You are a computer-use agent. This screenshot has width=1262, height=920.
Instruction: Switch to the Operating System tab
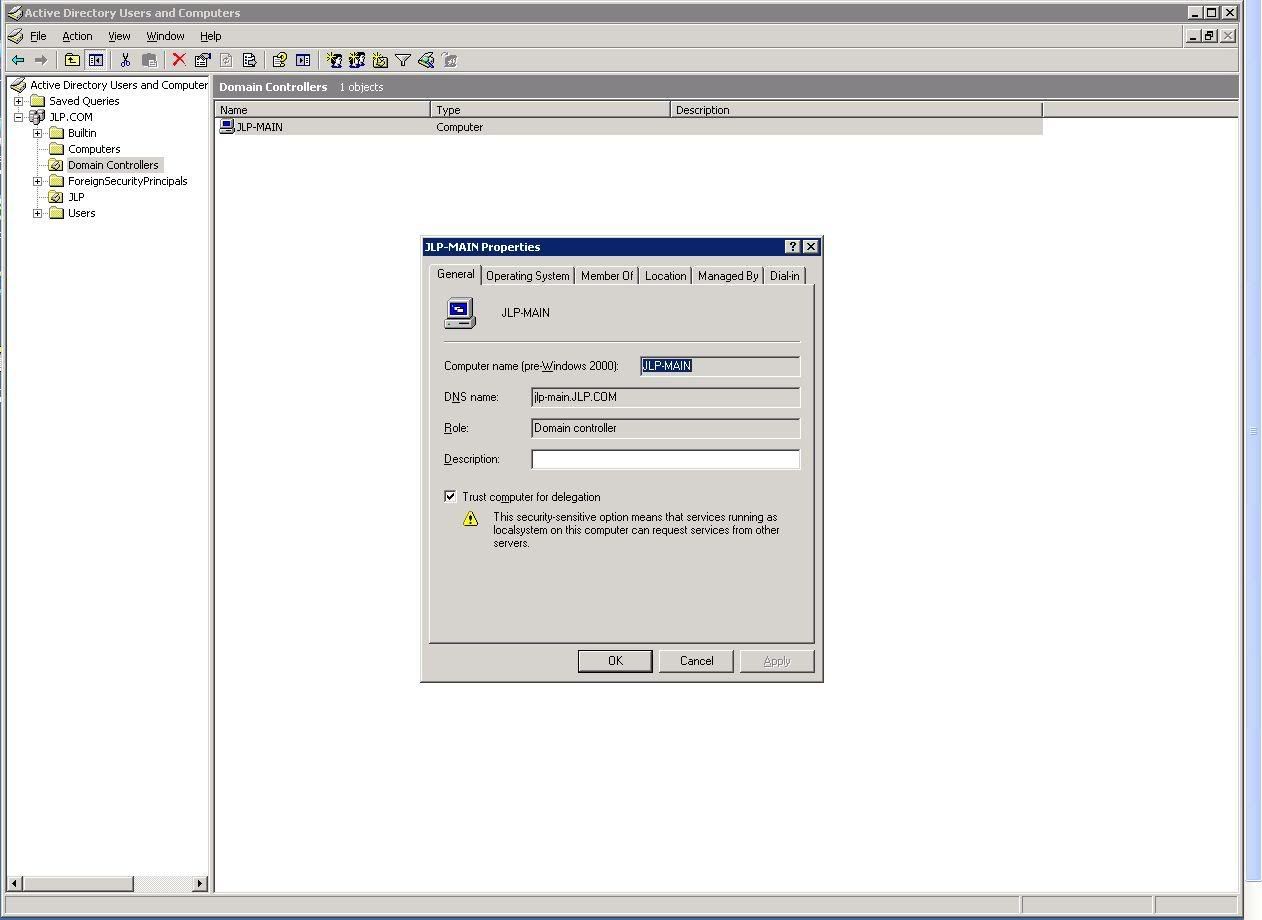pos(527,276)
